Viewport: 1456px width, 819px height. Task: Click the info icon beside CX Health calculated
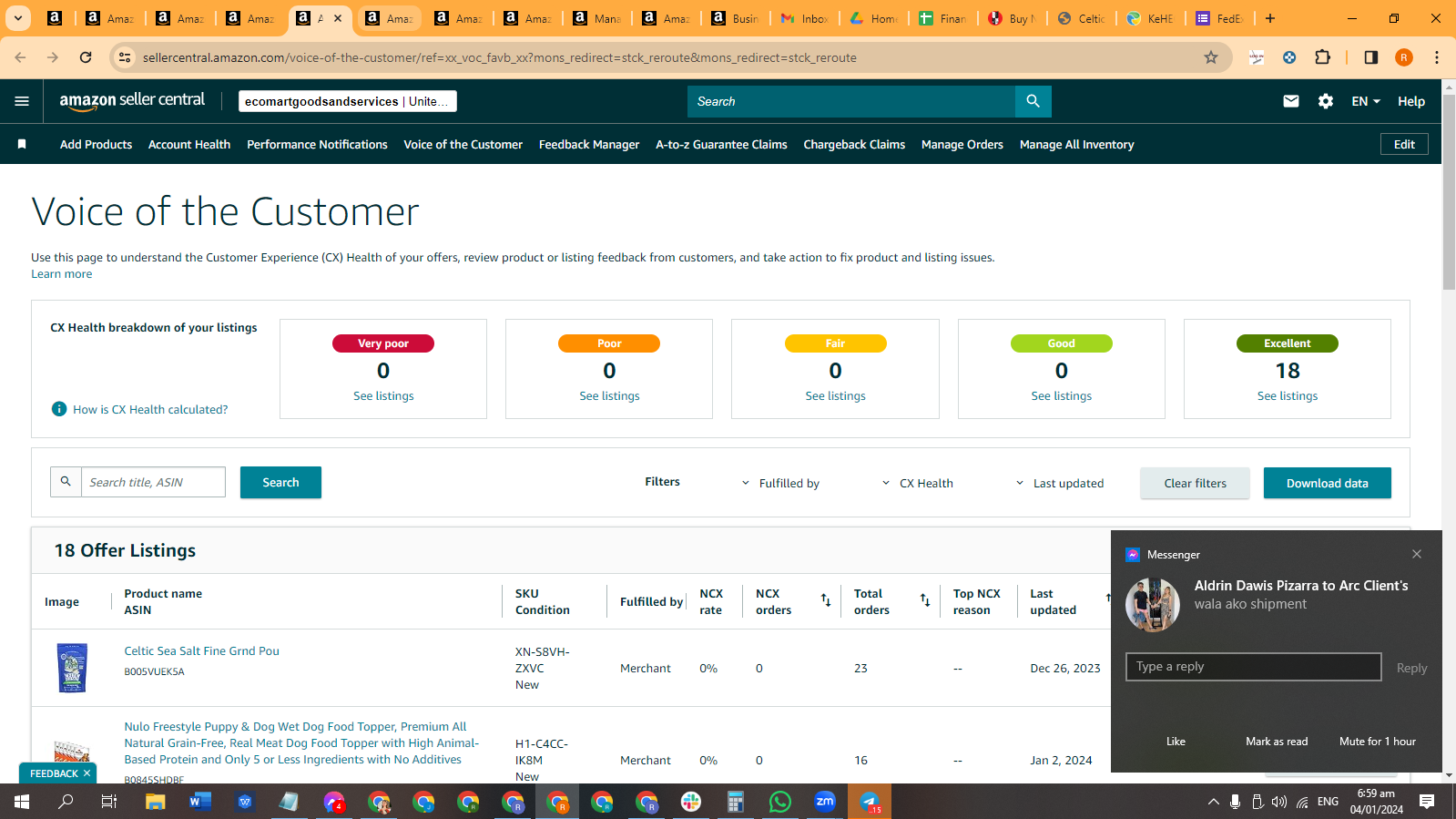point(59,409)
